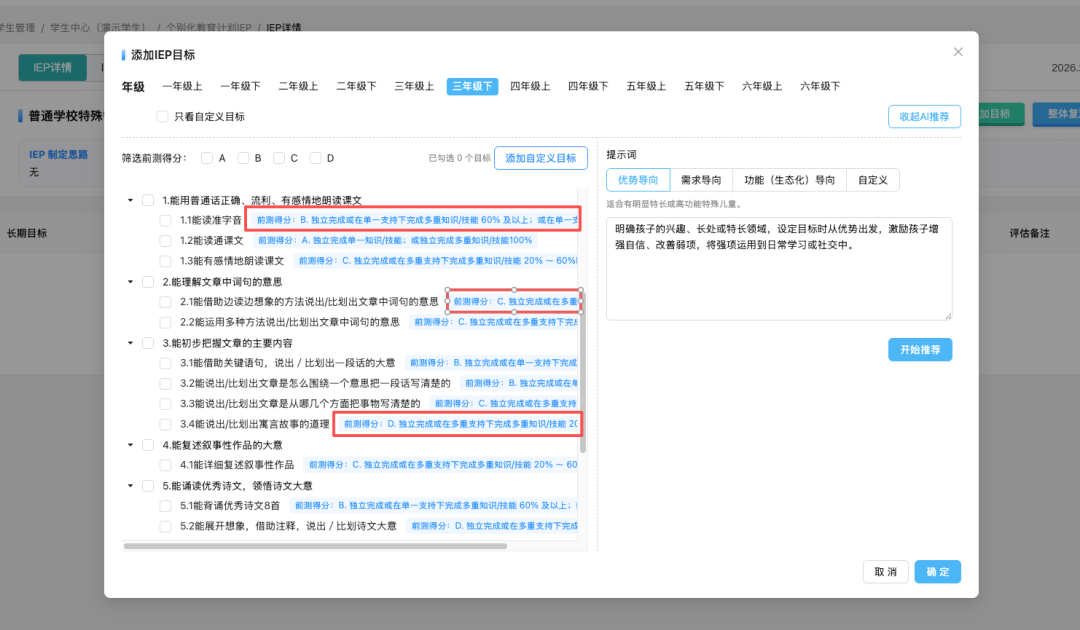Select grade tab 五年级下
This screenshot has width=1080, height=630.
click(x=704, y=86)
